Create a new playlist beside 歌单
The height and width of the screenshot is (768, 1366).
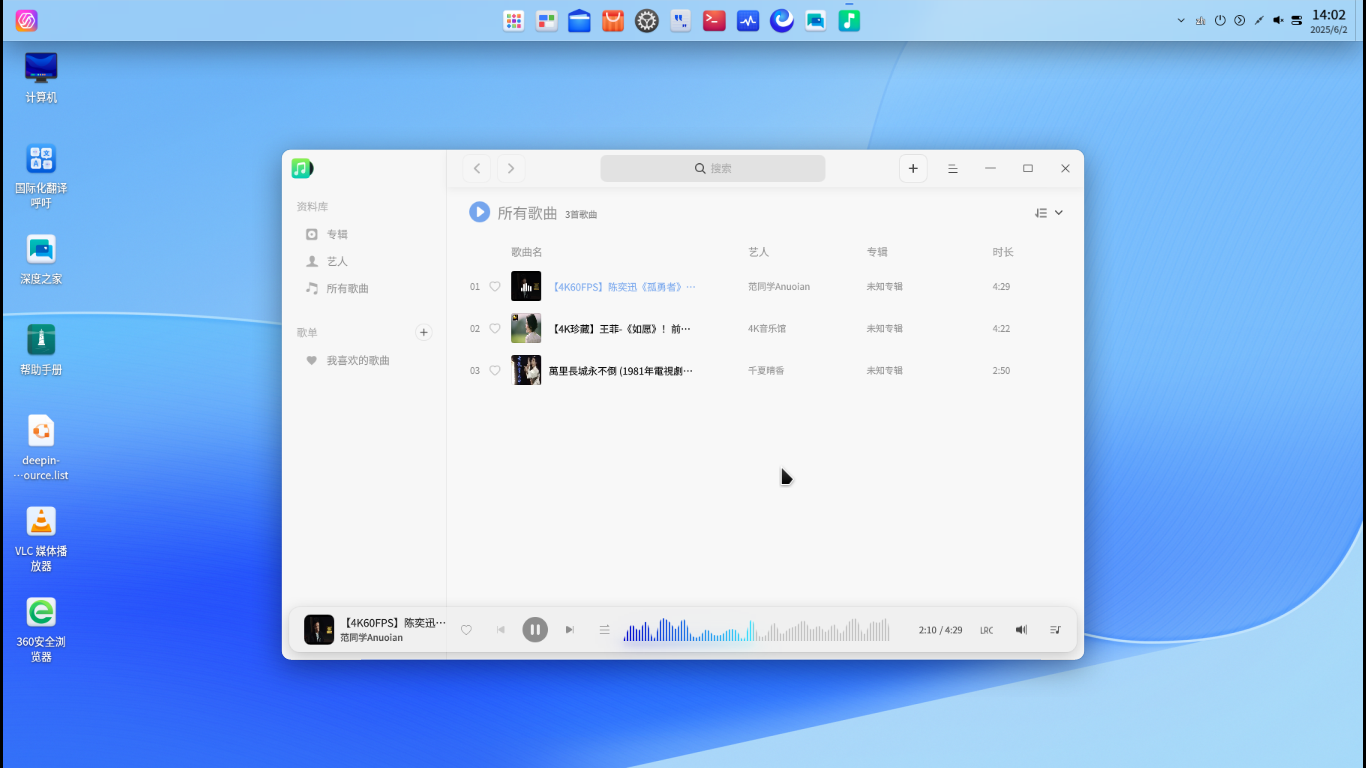coord(424,333)
